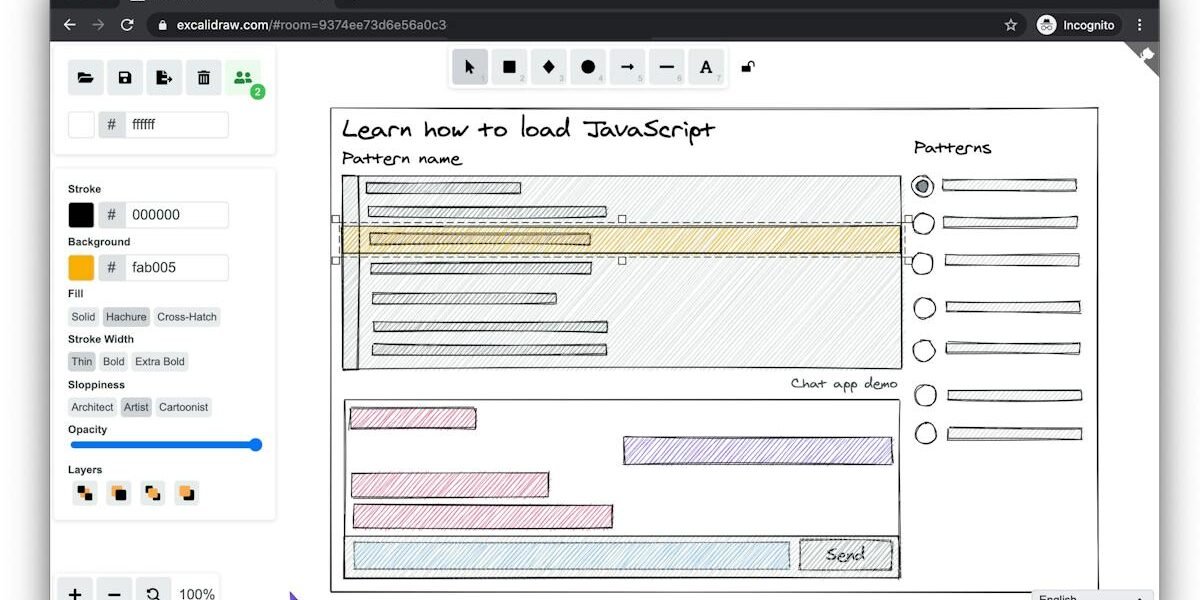
Task: Click the 'Patterns' heading text
Action: (952, 147)
